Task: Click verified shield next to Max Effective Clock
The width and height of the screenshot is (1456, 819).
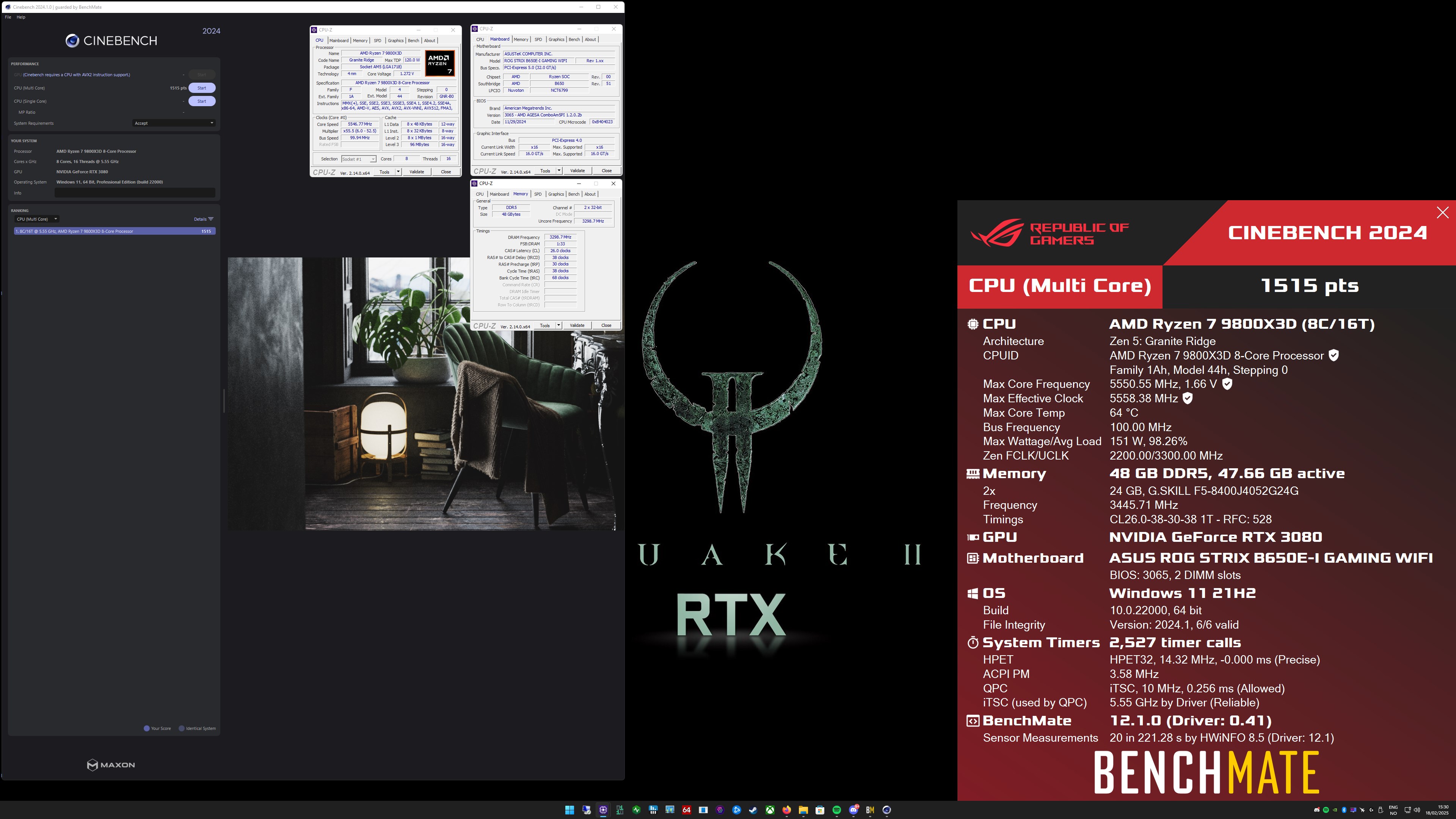Action: pyautogui.click(x=1188, y=398)
